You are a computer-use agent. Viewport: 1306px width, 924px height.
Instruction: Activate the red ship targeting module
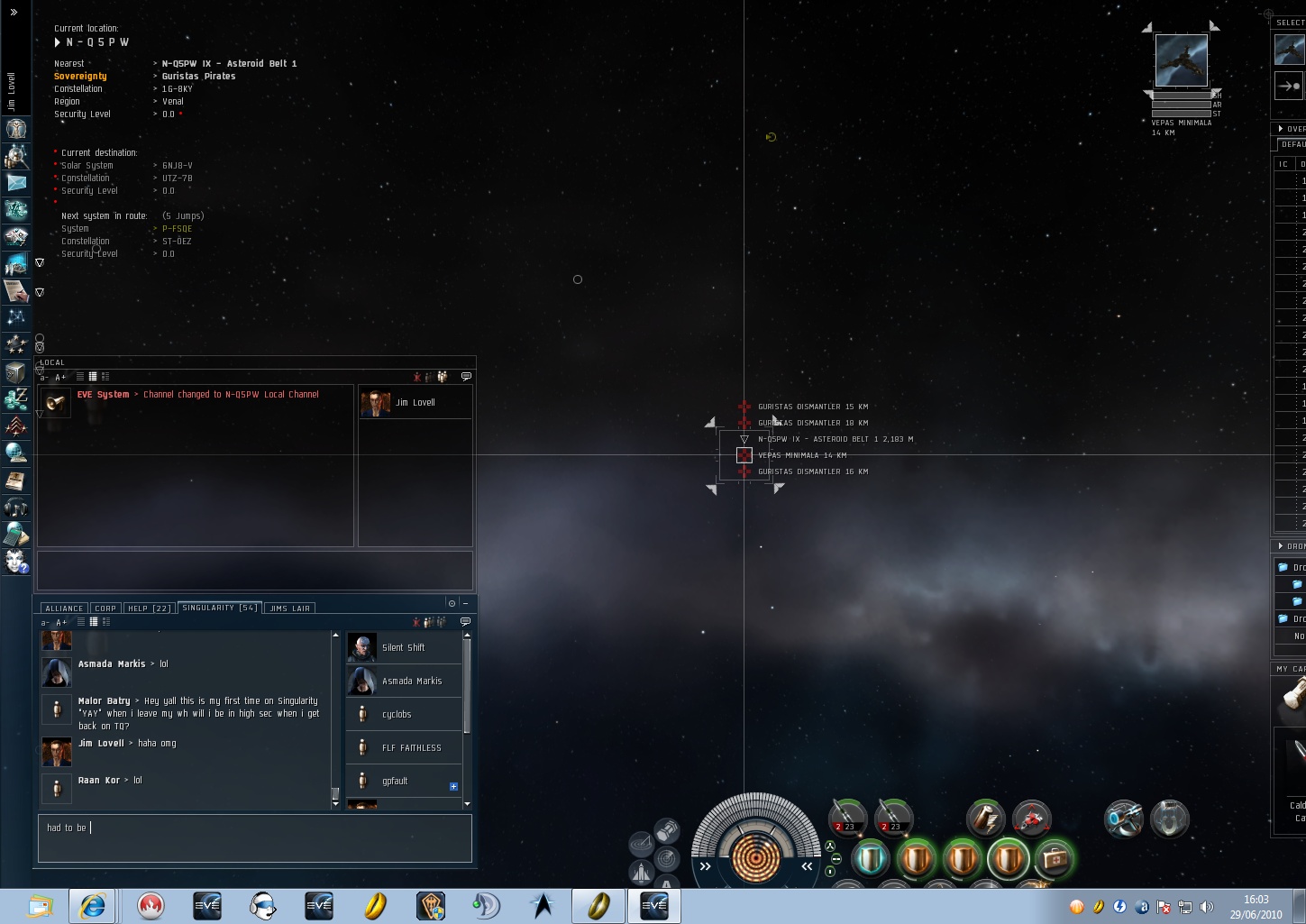coord(1031,819)
